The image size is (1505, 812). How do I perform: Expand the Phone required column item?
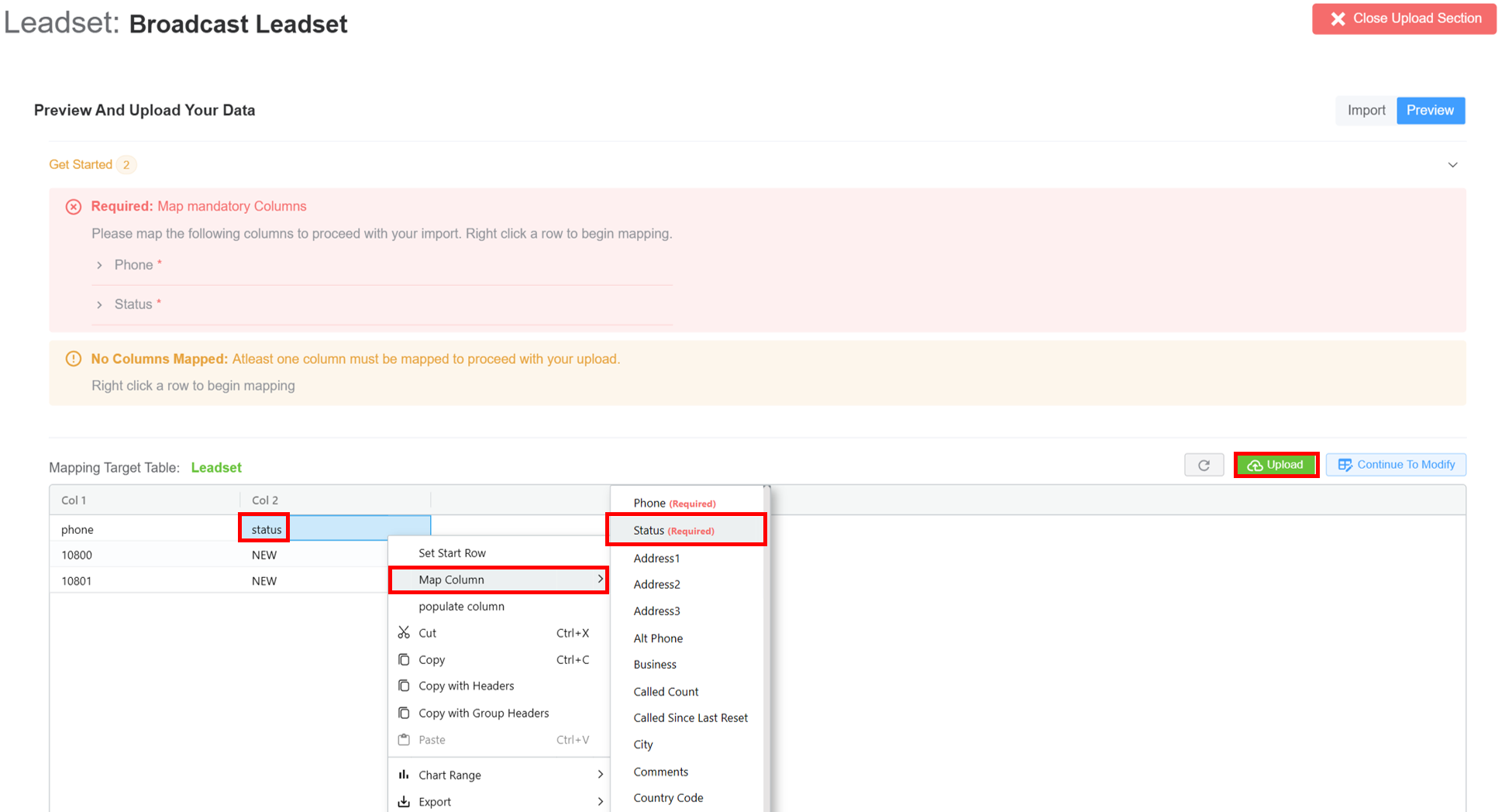(99, 265)
